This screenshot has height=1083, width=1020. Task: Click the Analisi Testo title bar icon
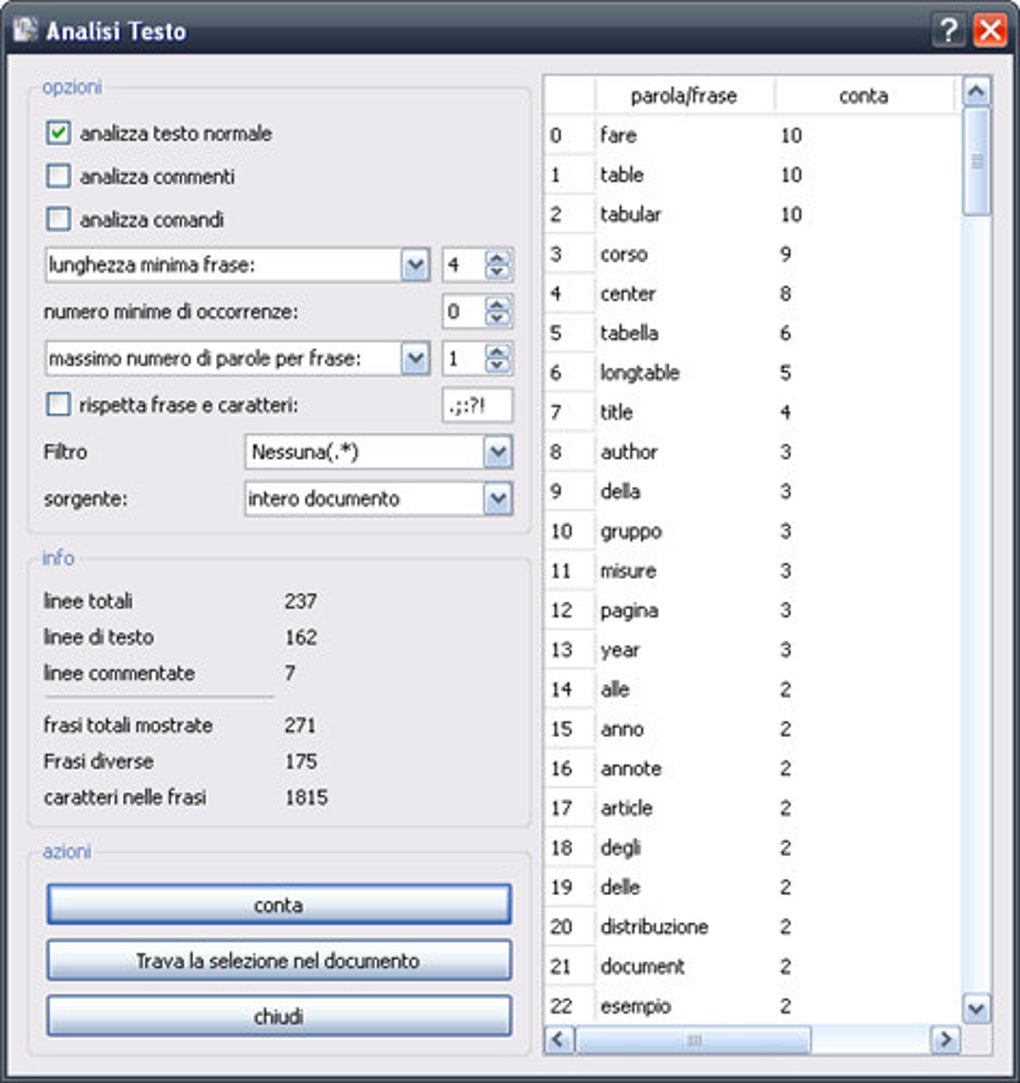pyautogui.click(x=24, y=29)
